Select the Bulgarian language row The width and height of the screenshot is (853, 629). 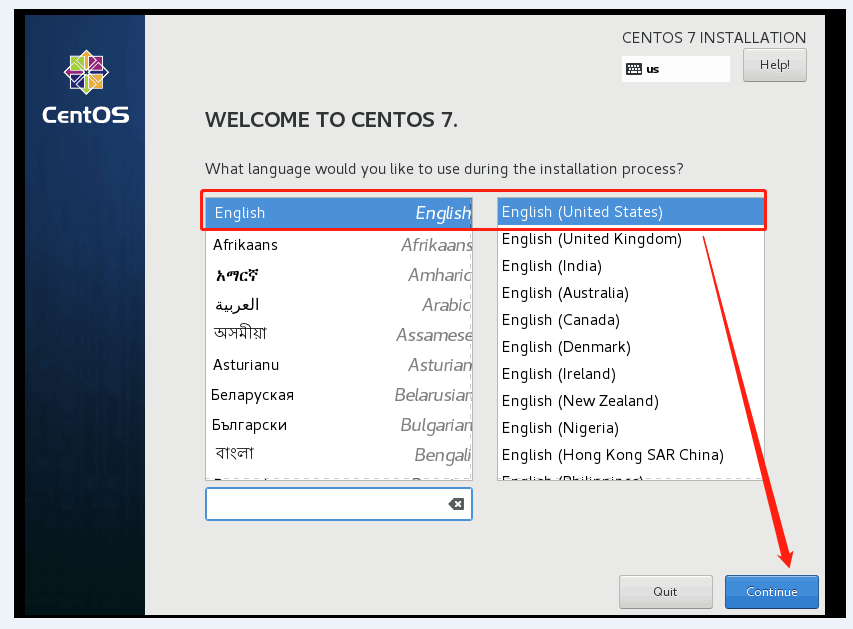pos(338,424)
